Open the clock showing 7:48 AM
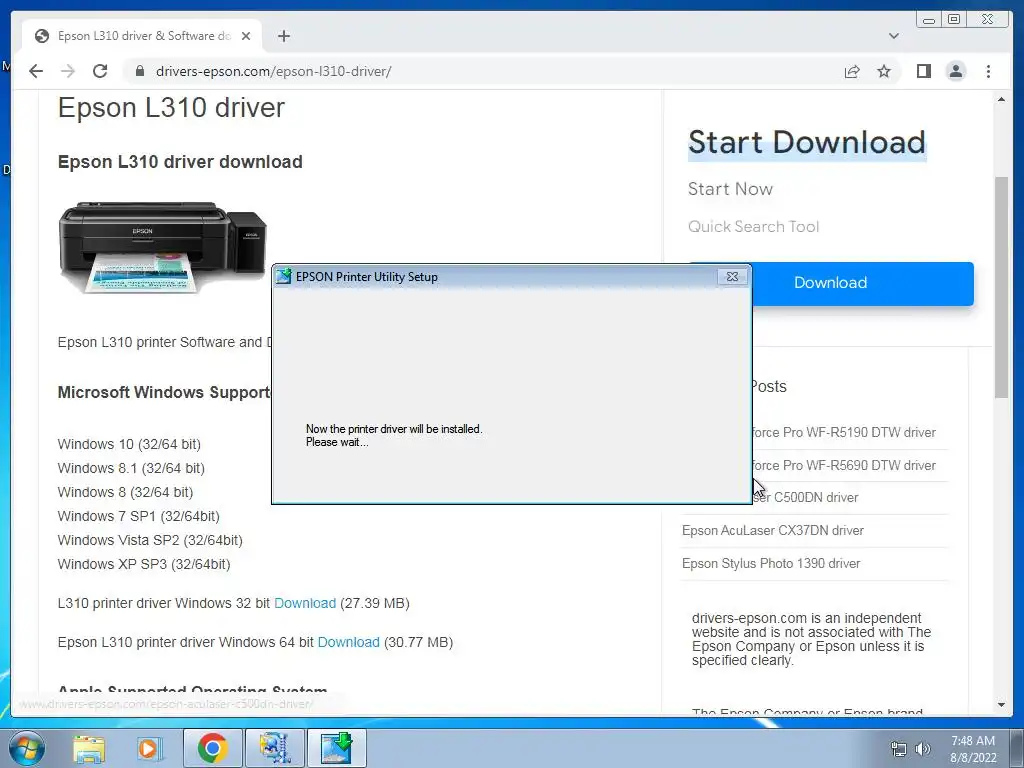Screen dimensions: 1024x768 click(973, 749)
